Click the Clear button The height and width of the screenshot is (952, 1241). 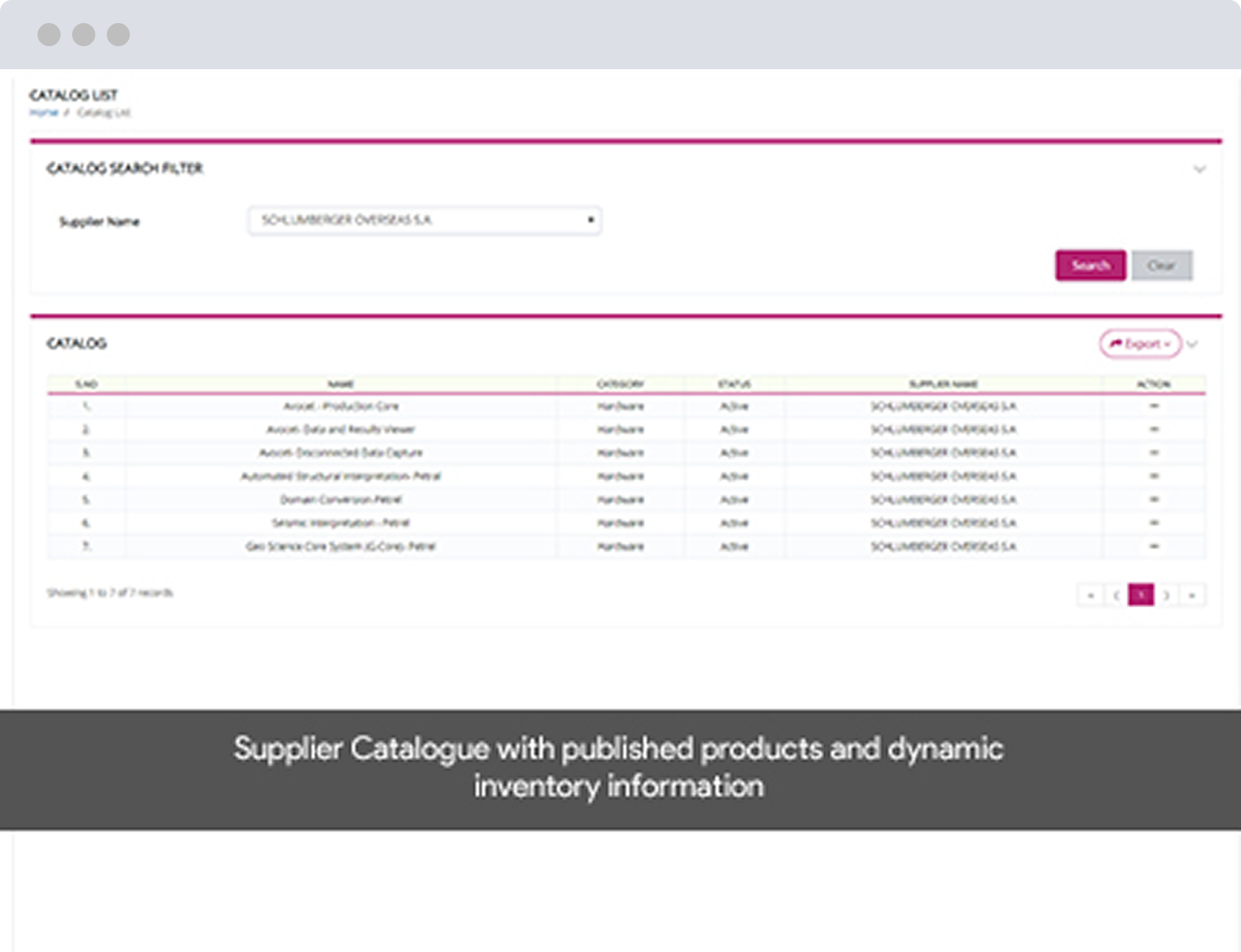[x=1162, y=265]
